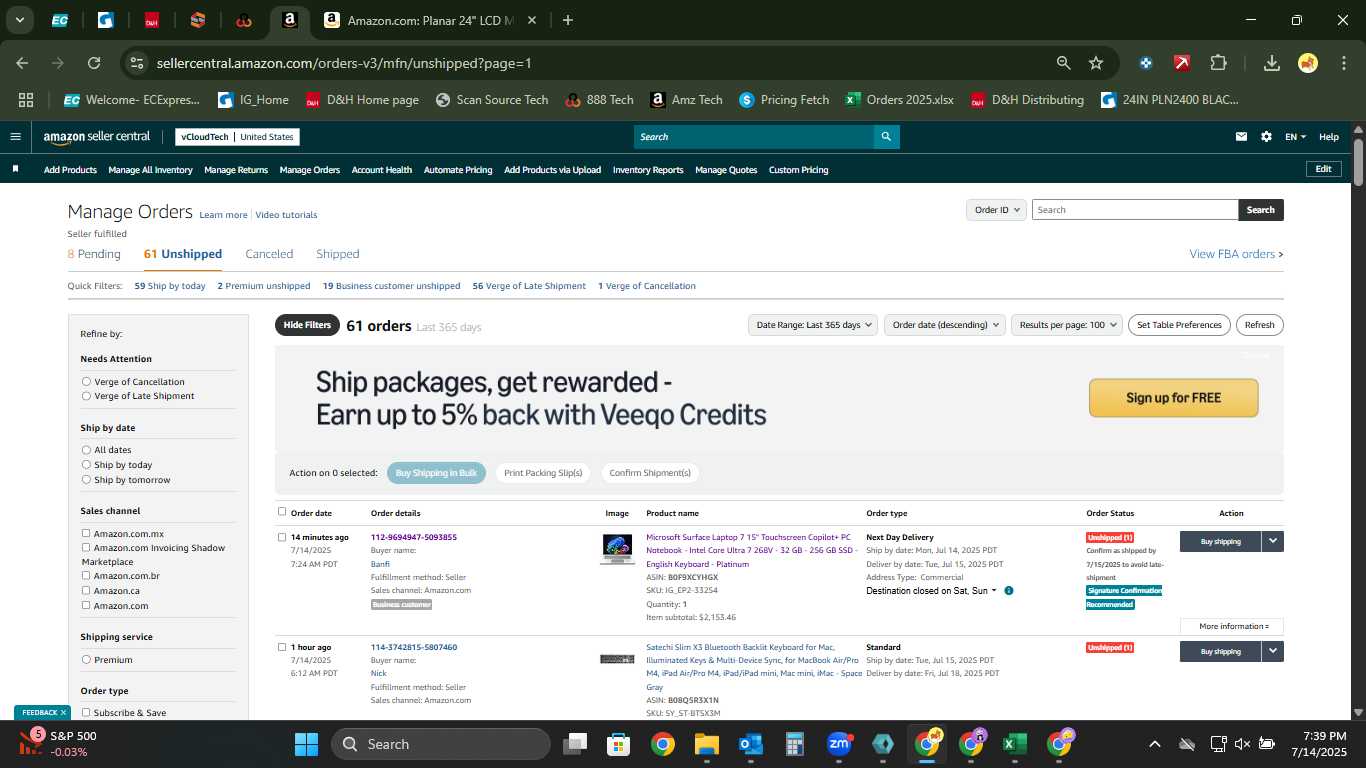Follow the View FBA orders link
The height and width of the screenshot is (768, 1366).
click(1236, 254)
